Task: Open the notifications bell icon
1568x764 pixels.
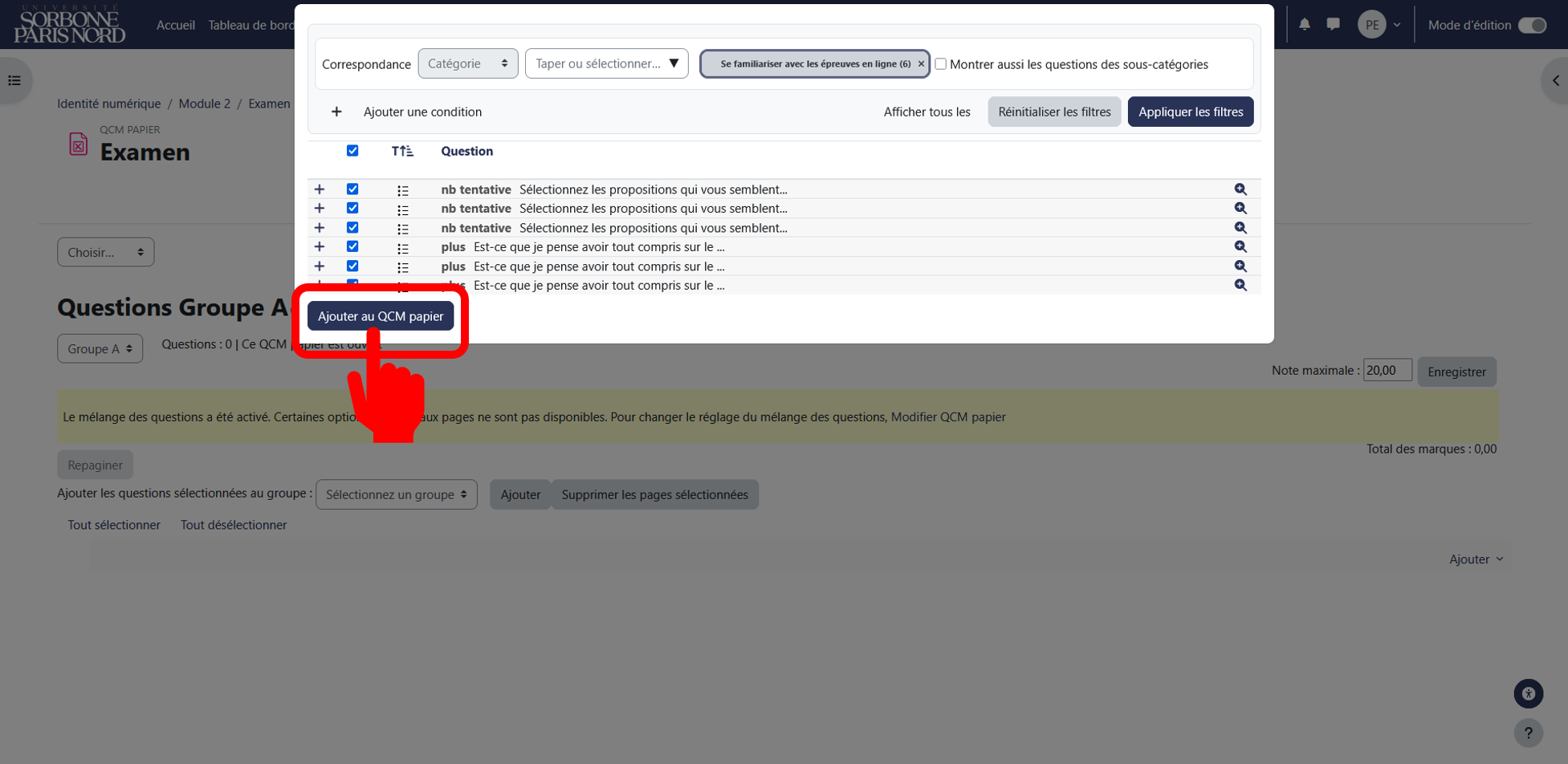Action: click(x=1305, y=24)
